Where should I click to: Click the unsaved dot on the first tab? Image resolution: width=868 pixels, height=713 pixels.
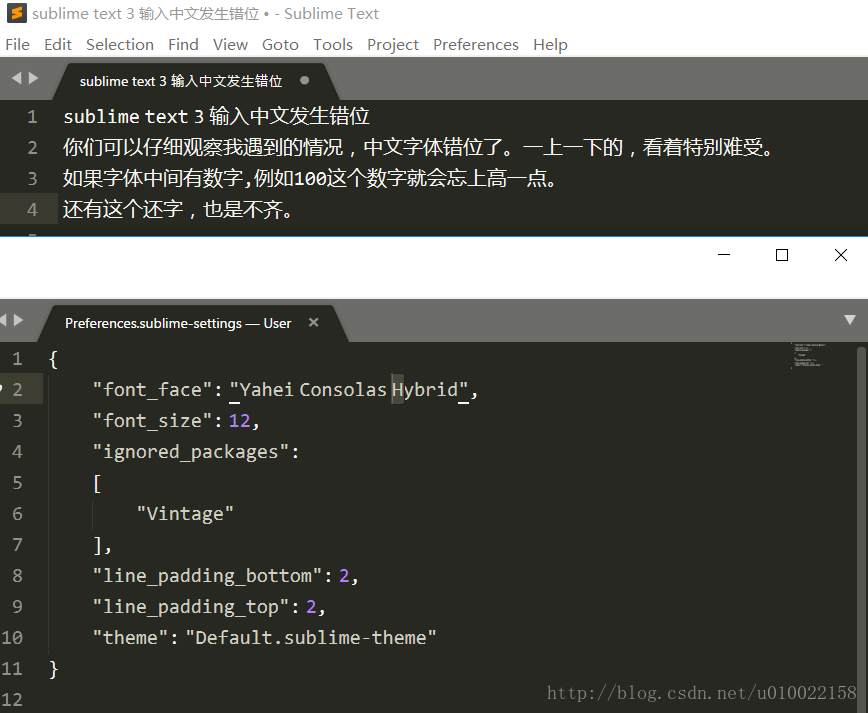point(304,80)
